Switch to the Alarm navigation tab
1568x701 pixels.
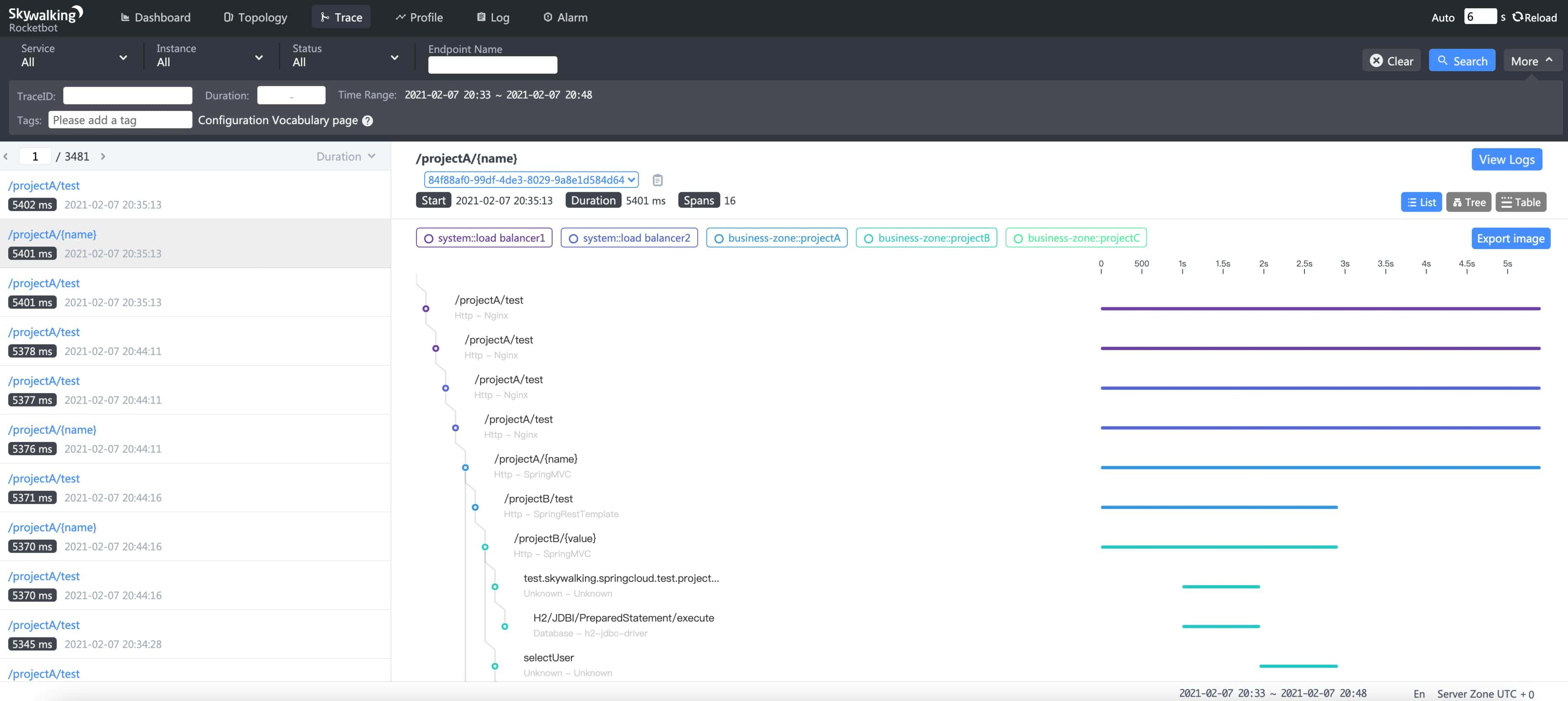tap(565, 17)
